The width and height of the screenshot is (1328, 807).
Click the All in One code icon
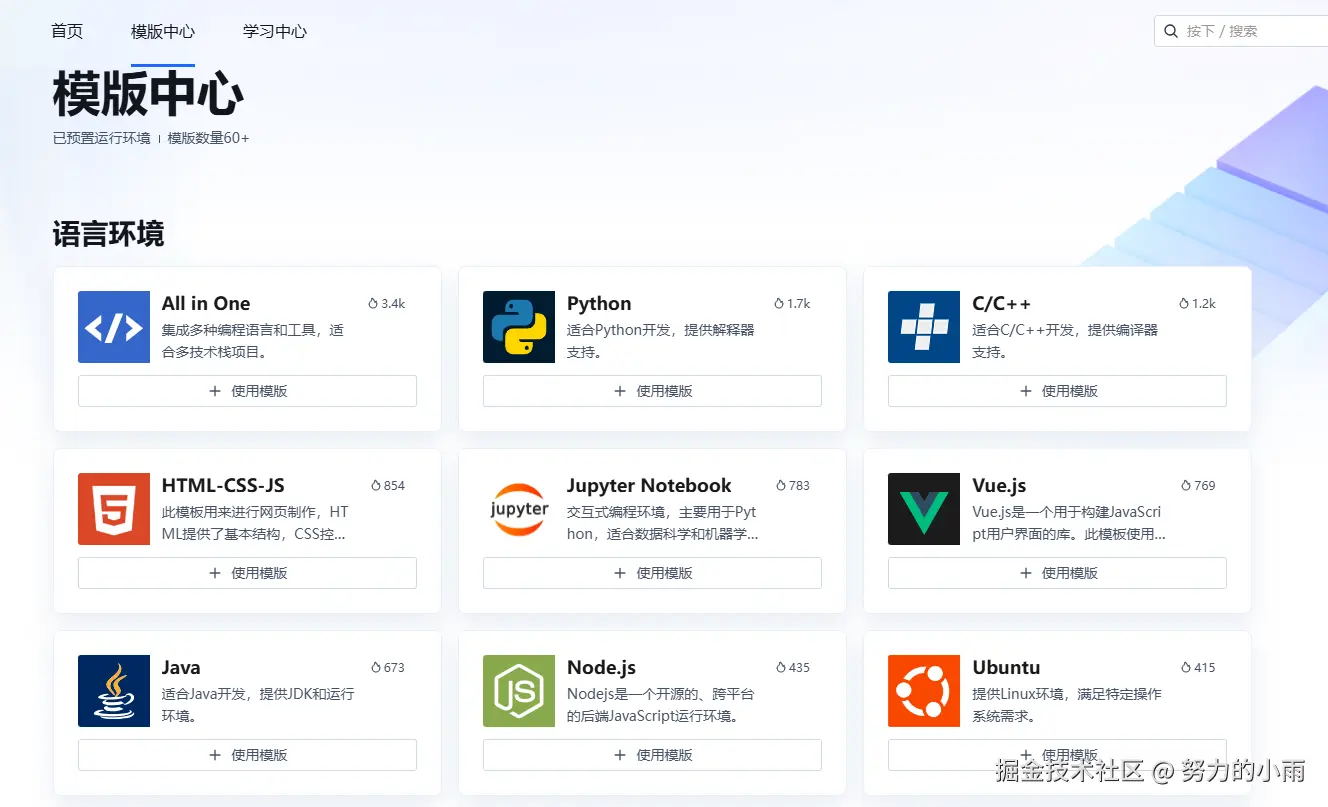[114, 327]
